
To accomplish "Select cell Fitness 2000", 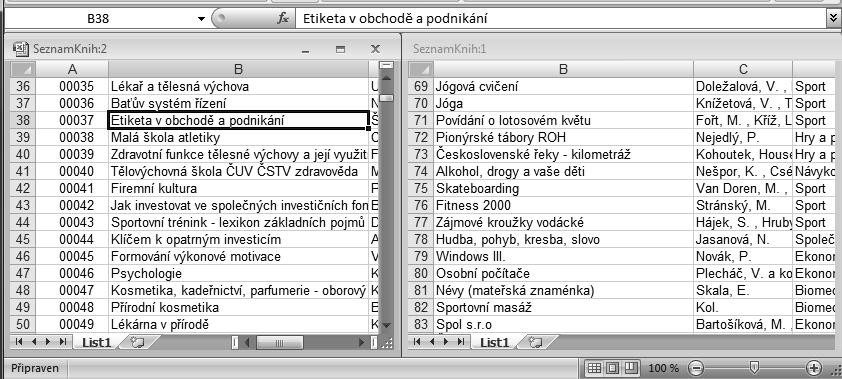I will pos(563,206).
